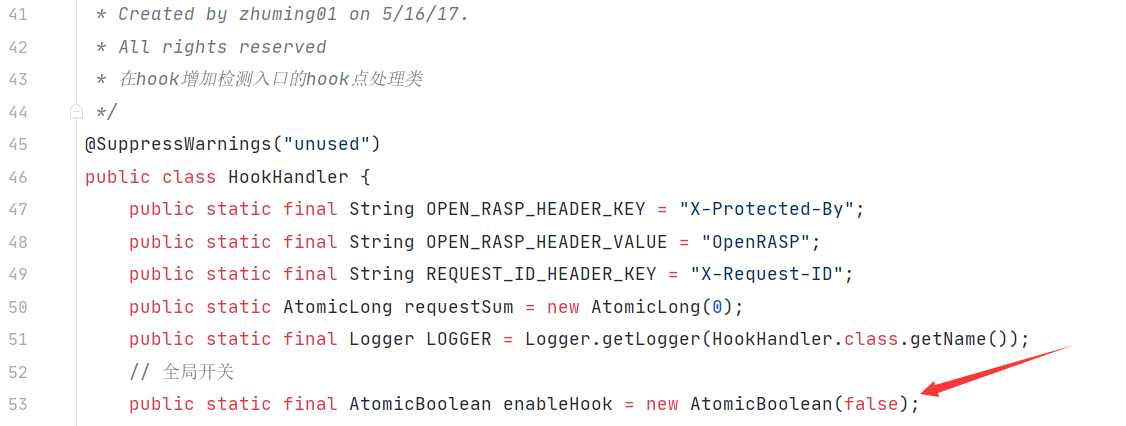The width and height of the screenshot is (1126, 426).
Task: Click the "X-Request-ID" string literal
Action: click(x=766, y=274)
